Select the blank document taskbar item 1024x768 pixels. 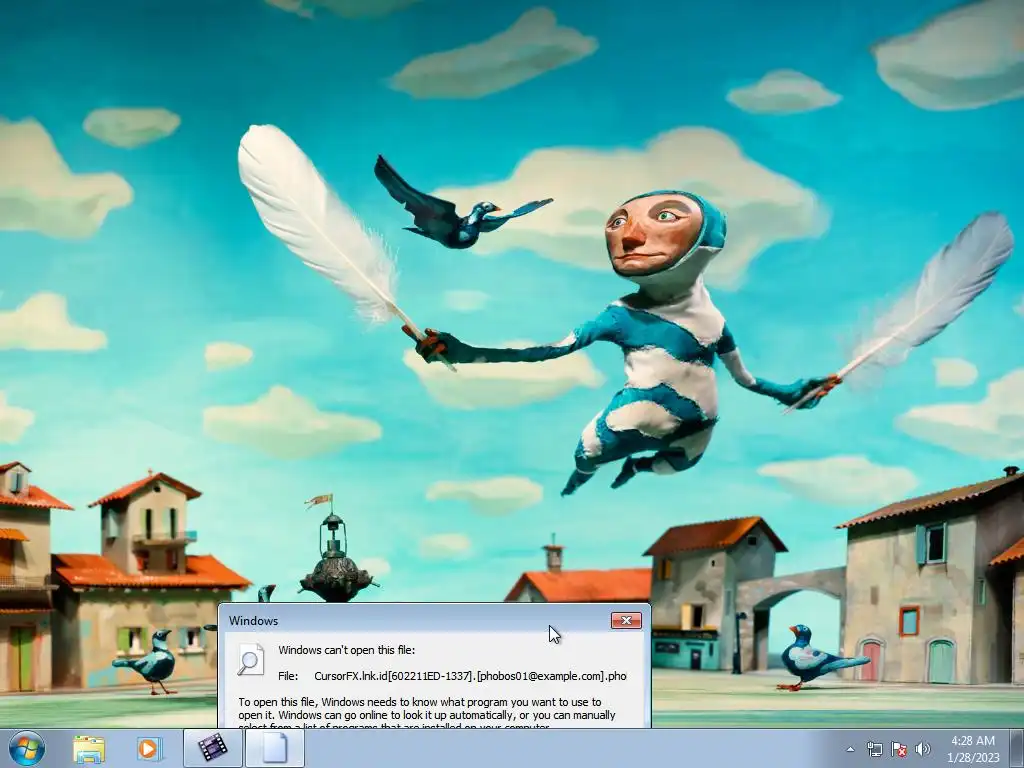[x=275, y=748]
